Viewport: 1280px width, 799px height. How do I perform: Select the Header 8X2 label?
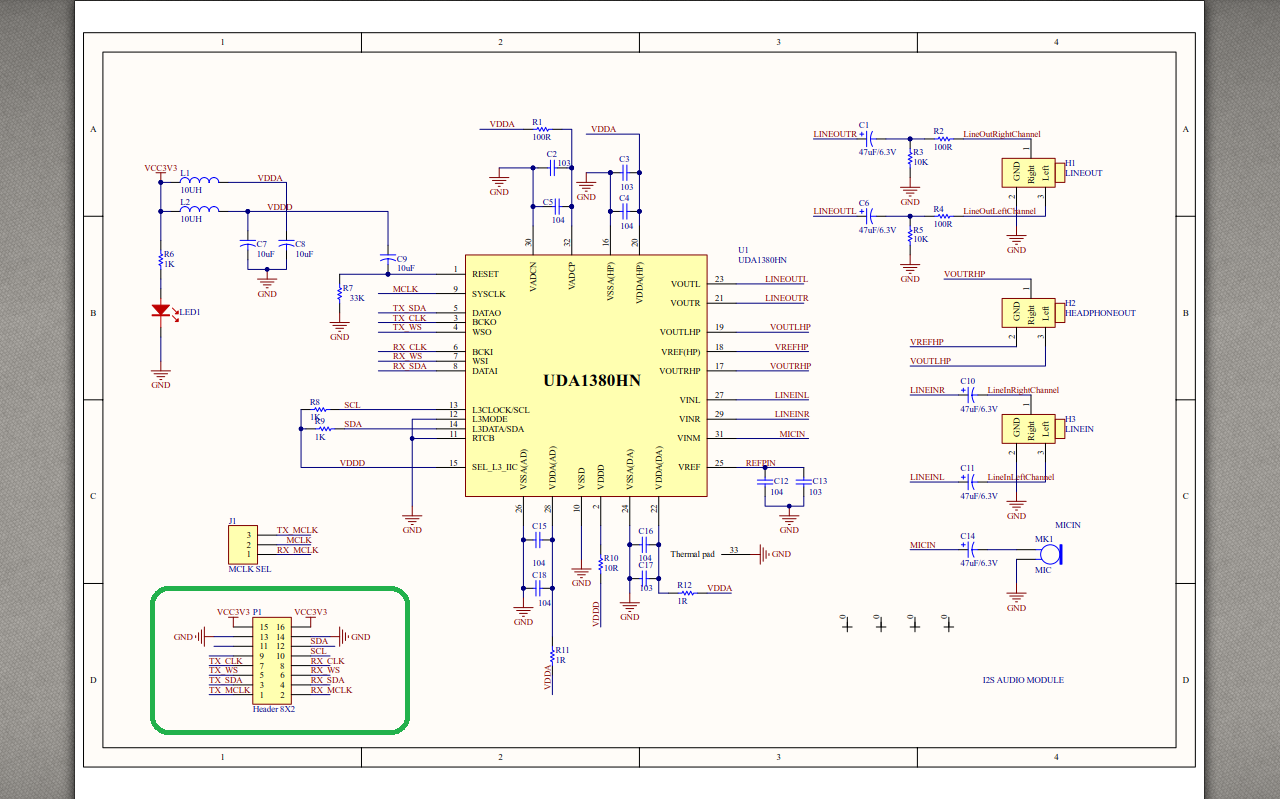point(275,708)
